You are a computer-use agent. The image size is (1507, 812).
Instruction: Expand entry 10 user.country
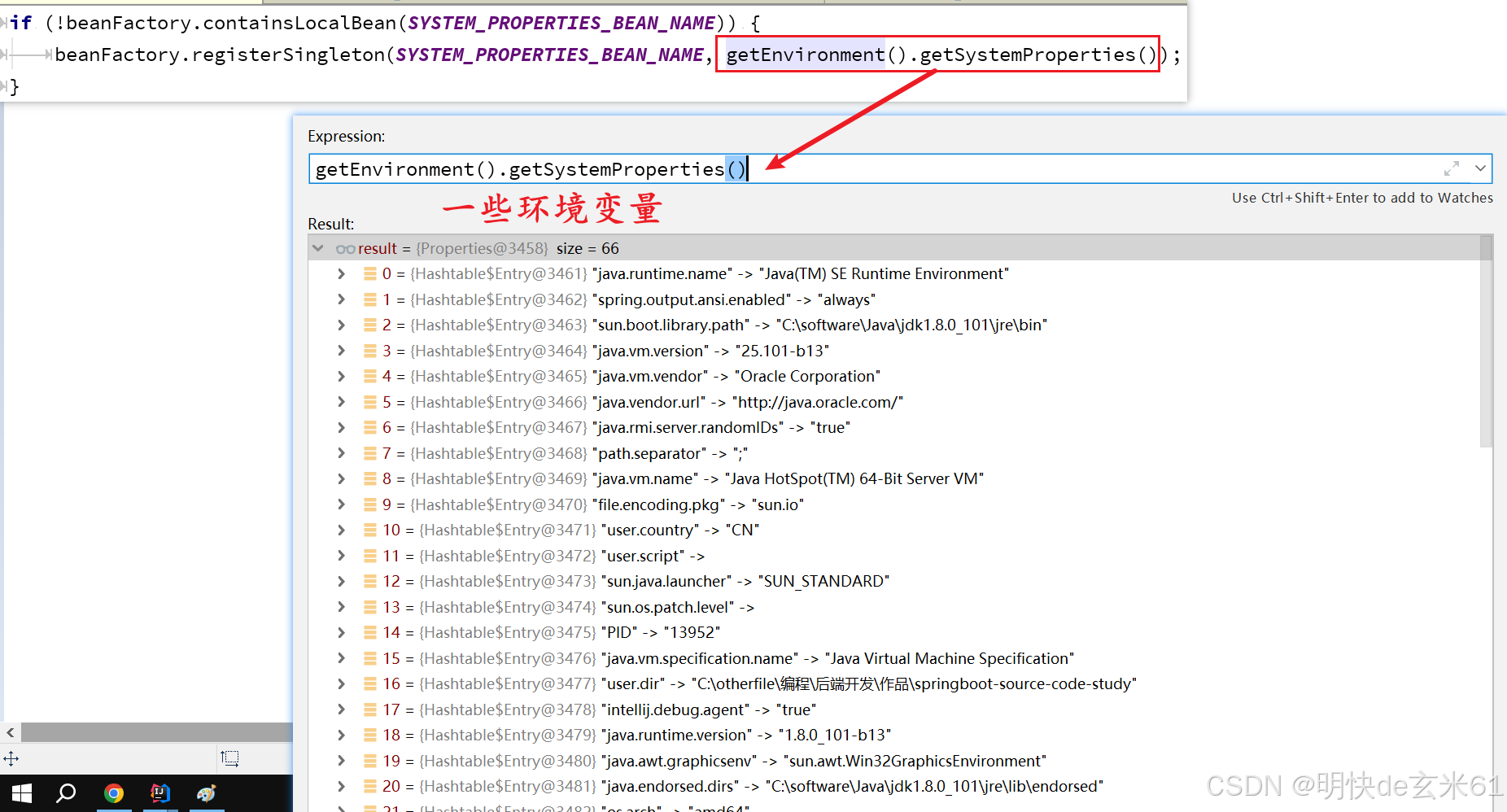[x=342, y=530]
